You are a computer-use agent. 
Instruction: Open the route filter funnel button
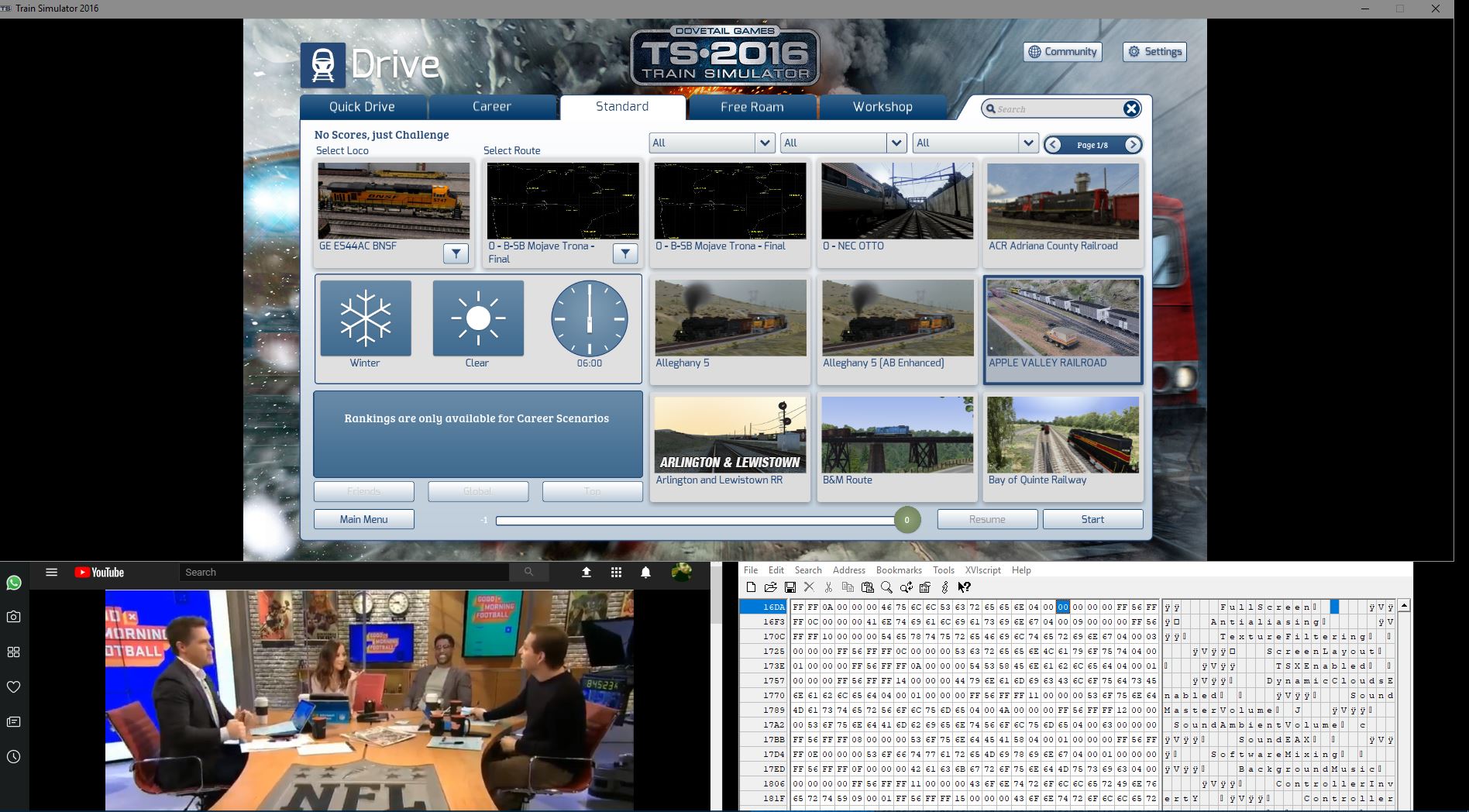point(624,253)
